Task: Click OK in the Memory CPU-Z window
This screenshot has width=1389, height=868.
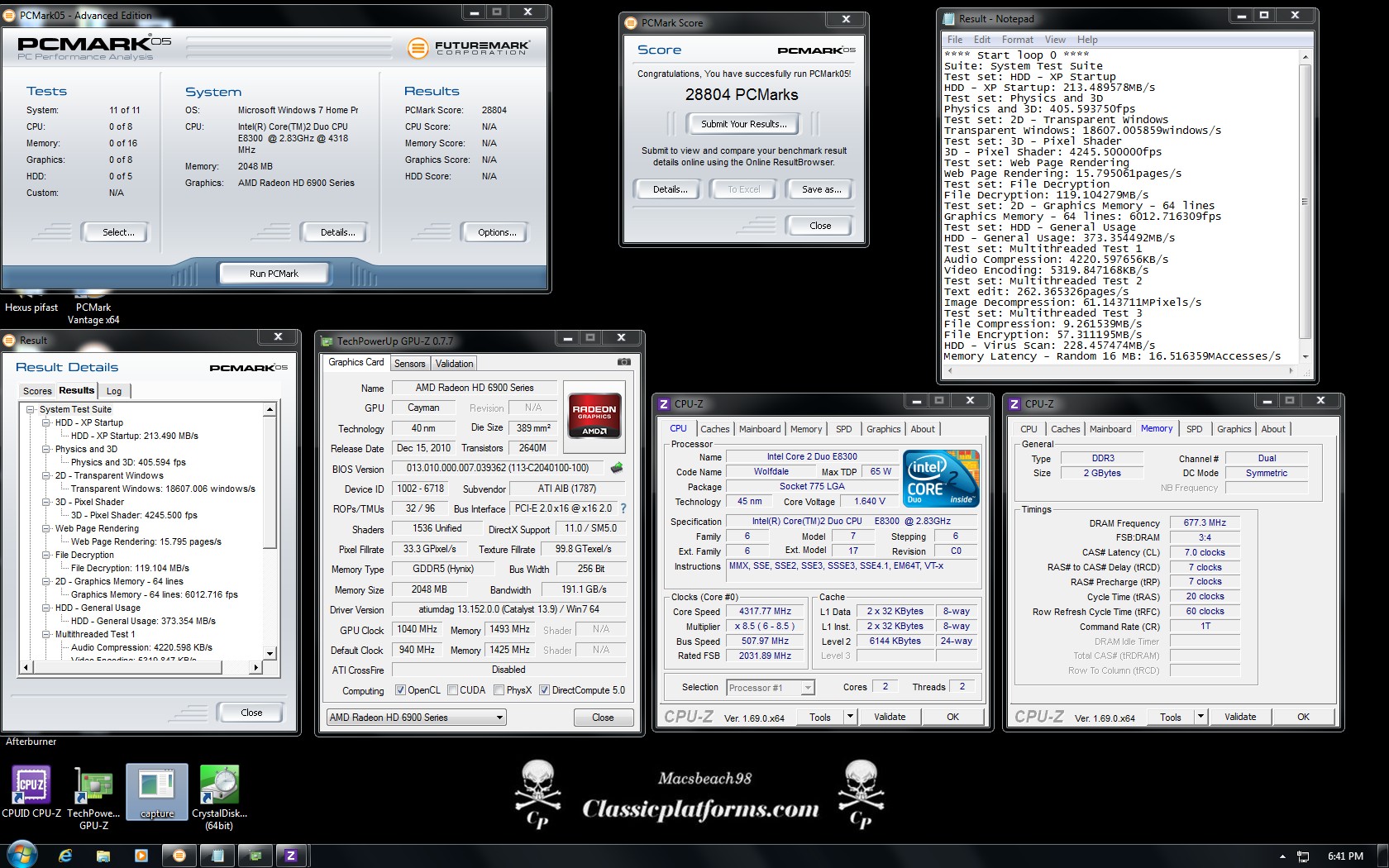Action: 1303,717
